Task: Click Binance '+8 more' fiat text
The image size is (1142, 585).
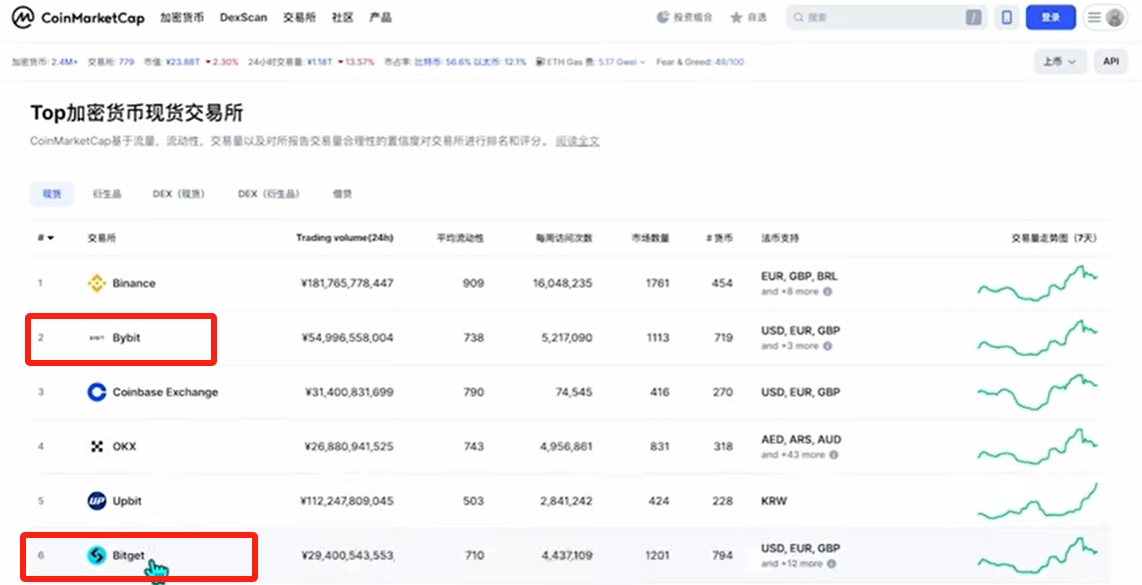Action: [790, 291]
